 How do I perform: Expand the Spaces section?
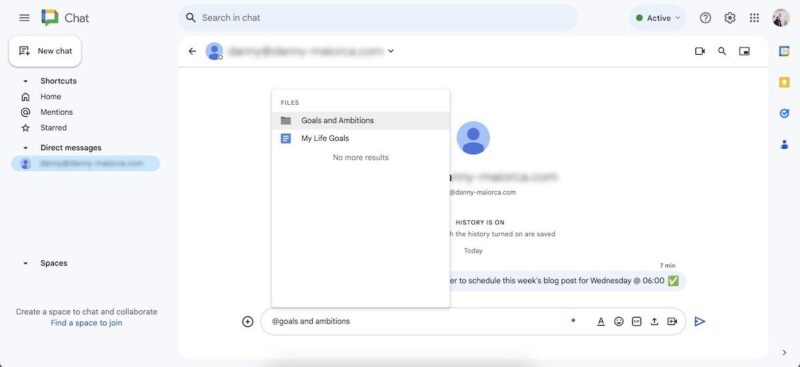click(x=26, y=263)
